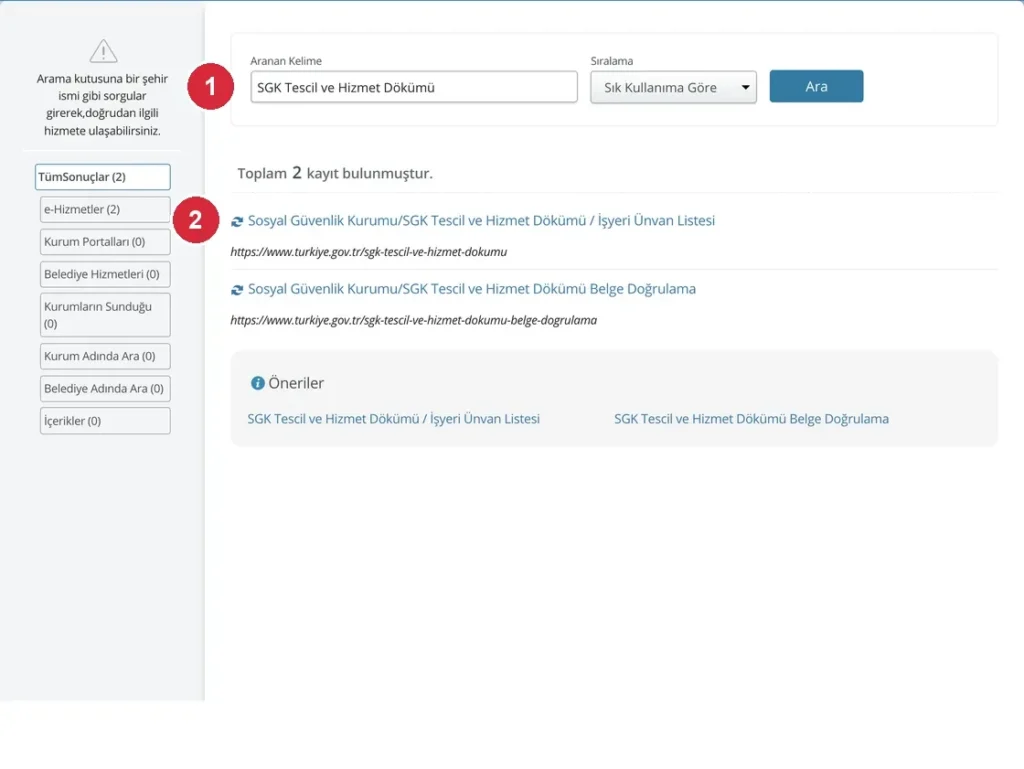The image size is (1024, 769).
Task: Click the sidebar hint text about şehir ismi
Action: coord(102,104)
